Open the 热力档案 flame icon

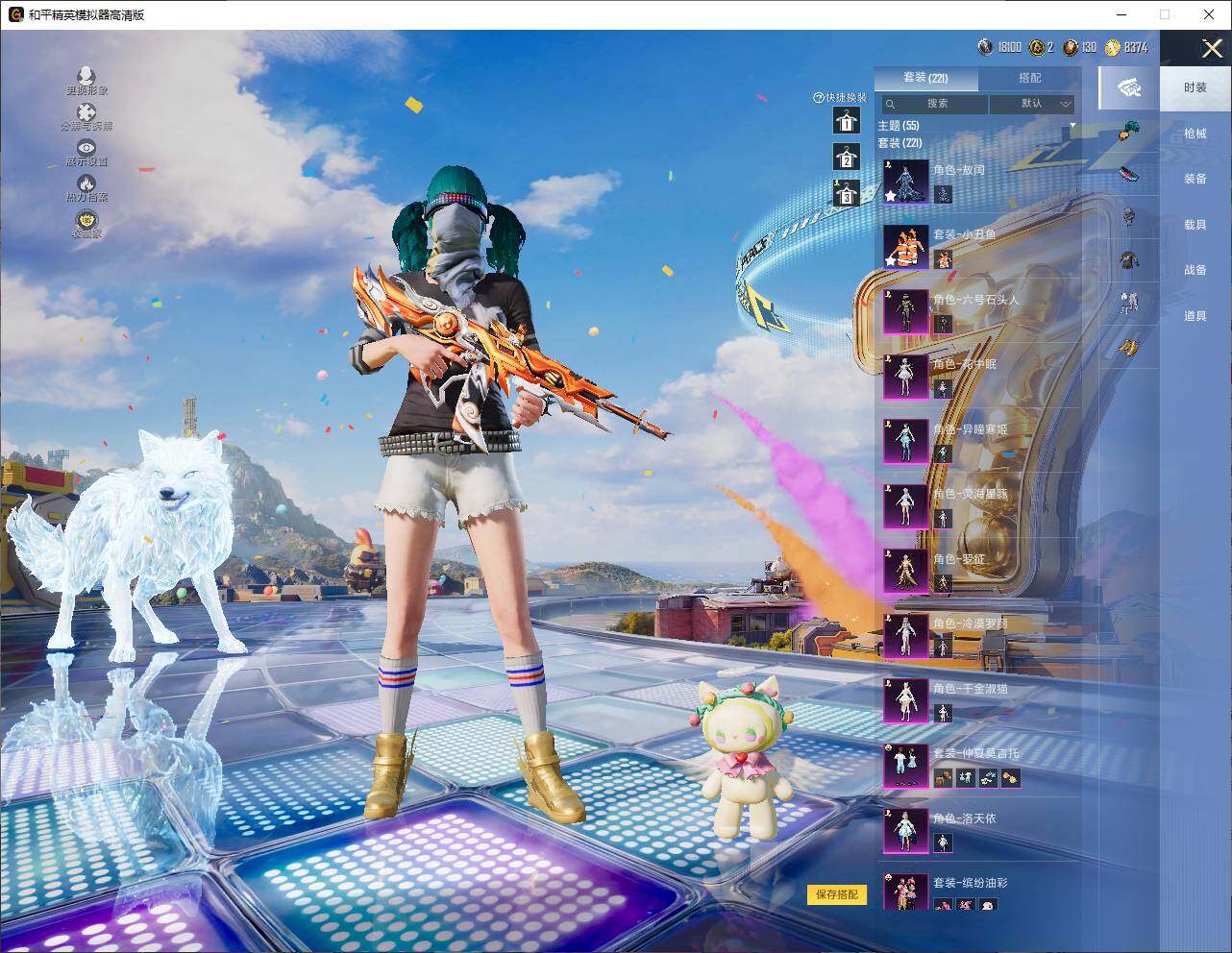pyautogui.click(x=86, y=183)
